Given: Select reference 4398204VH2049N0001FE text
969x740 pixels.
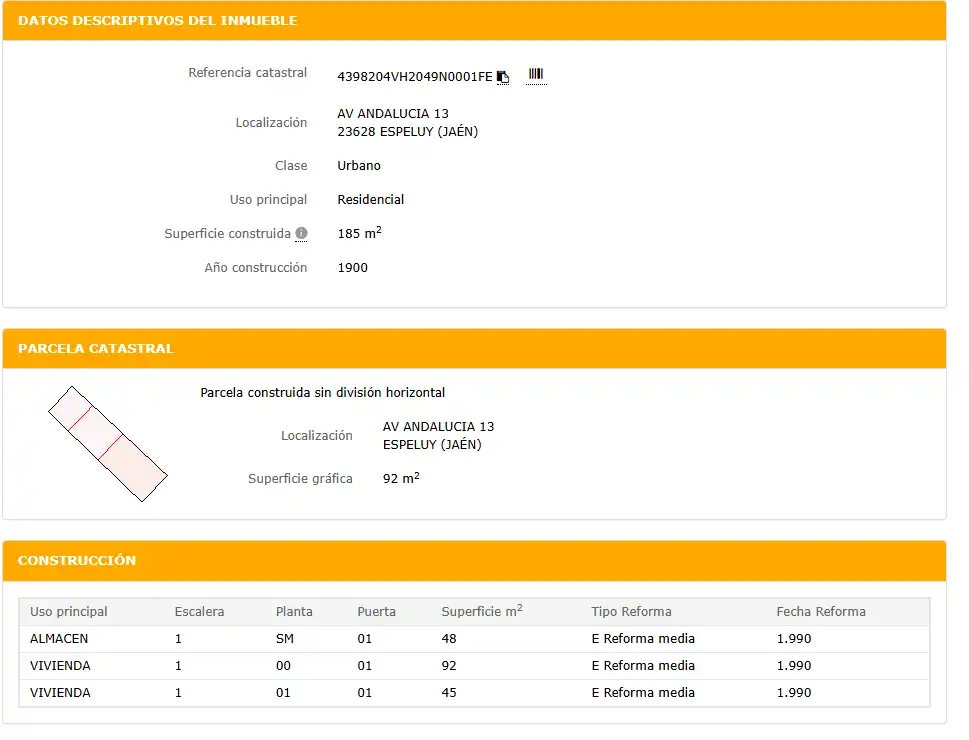Looking at the screenshot, I should (x=415, y=77).
